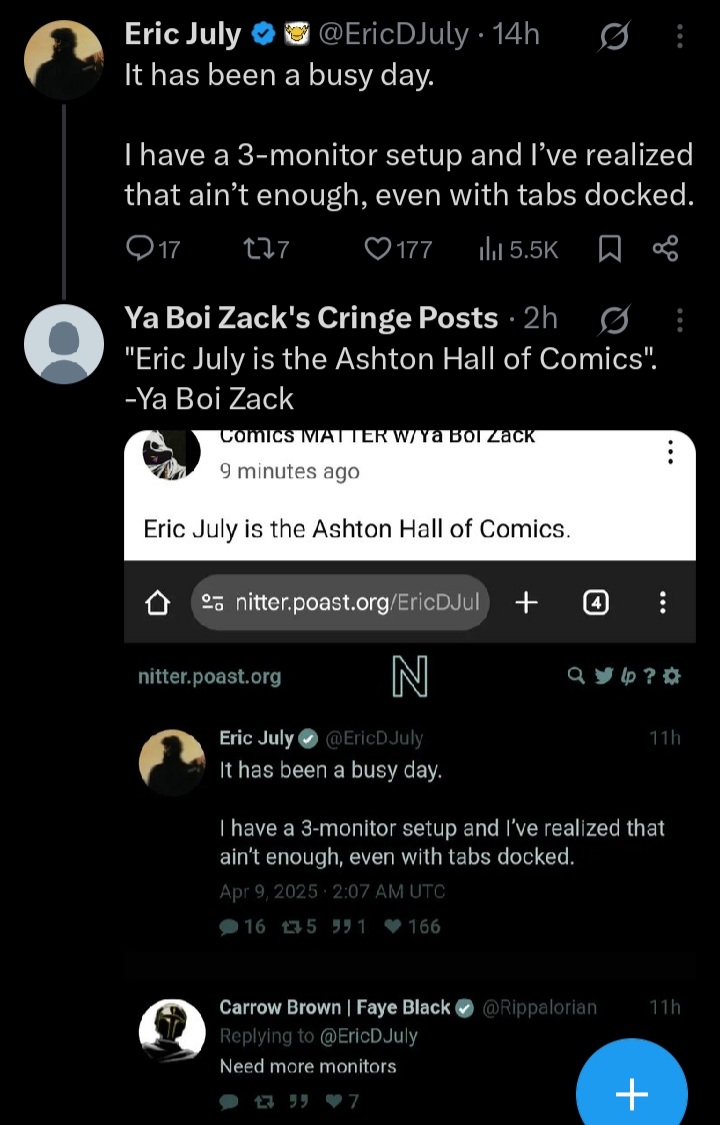Open the tab switcher showing 4 tabs

coord(596,603)
